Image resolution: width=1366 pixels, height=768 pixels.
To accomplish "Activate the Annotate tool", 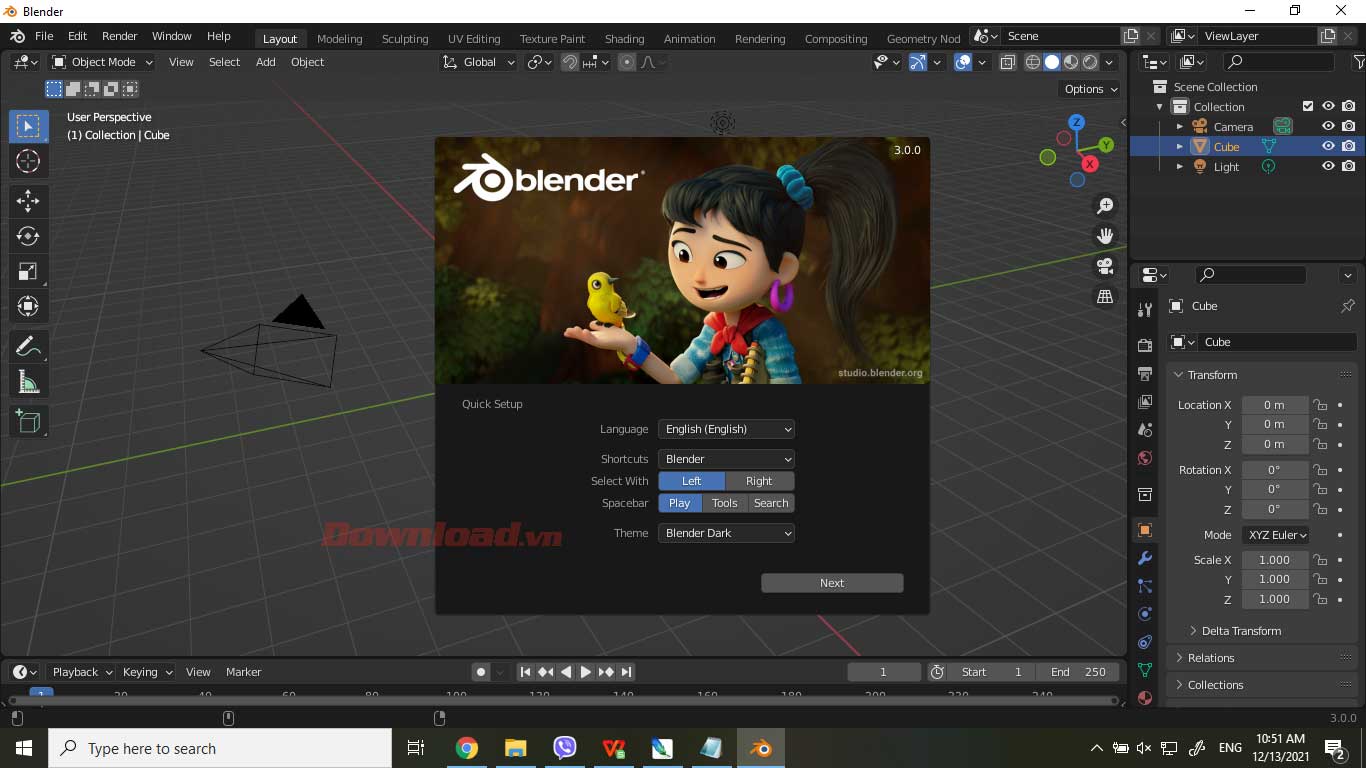I will point(28,346).
